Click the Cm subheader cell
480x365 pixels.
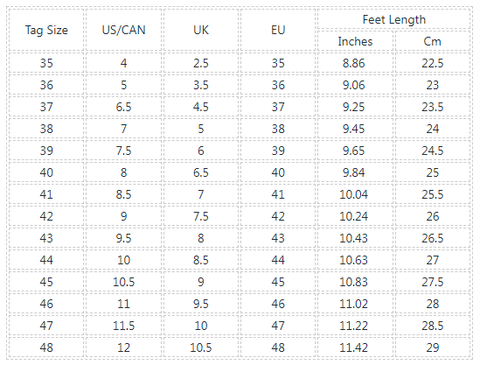pyautogui.click(x=433, y=41)
